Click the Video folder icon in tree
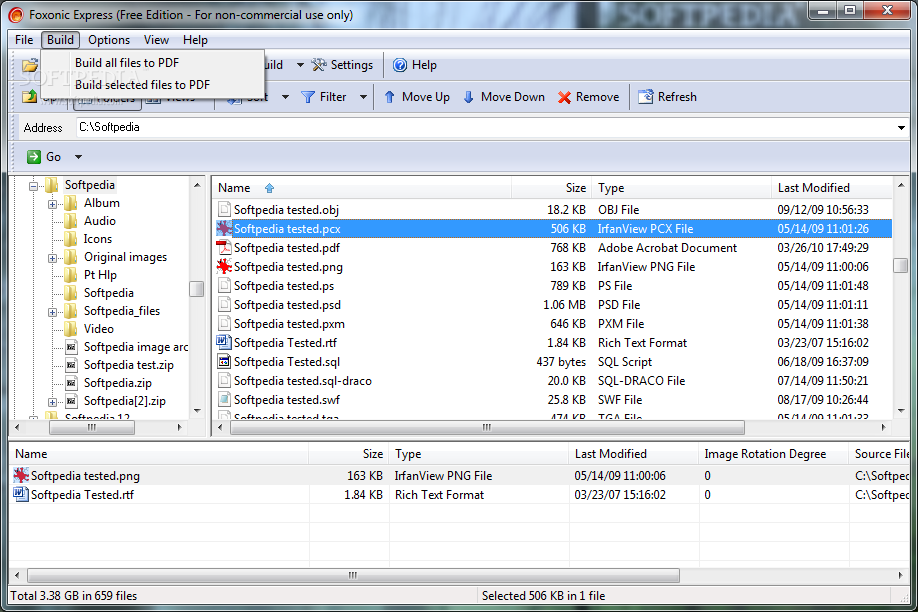The height and width of the screenshot is (612, 918). (x=71, y=329)
